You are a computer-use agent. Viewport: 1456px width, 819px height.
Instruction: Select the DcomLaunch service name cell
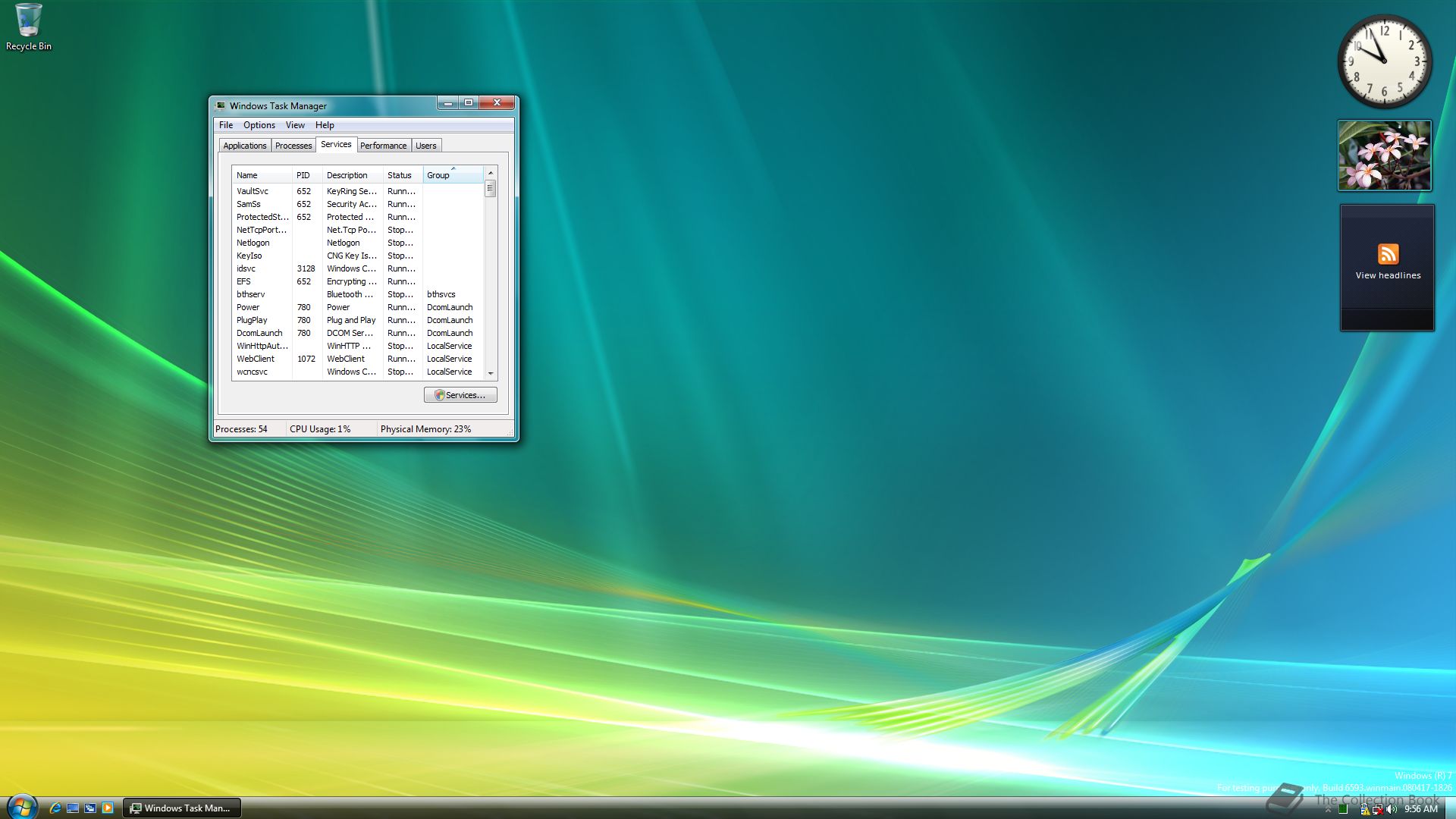[259, 333]
